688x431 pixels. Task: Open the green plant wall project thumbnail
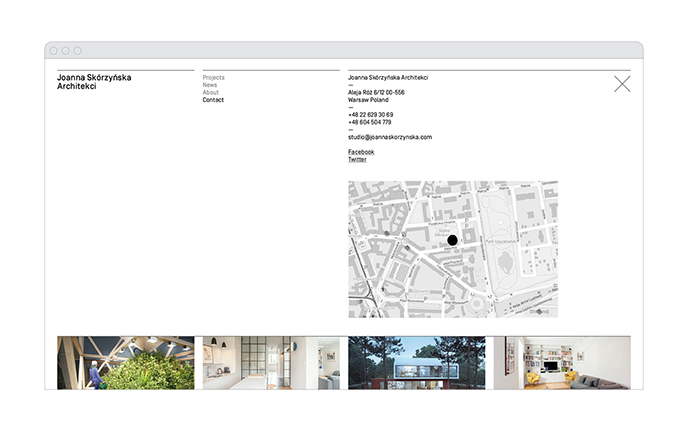tap(126, 362)
